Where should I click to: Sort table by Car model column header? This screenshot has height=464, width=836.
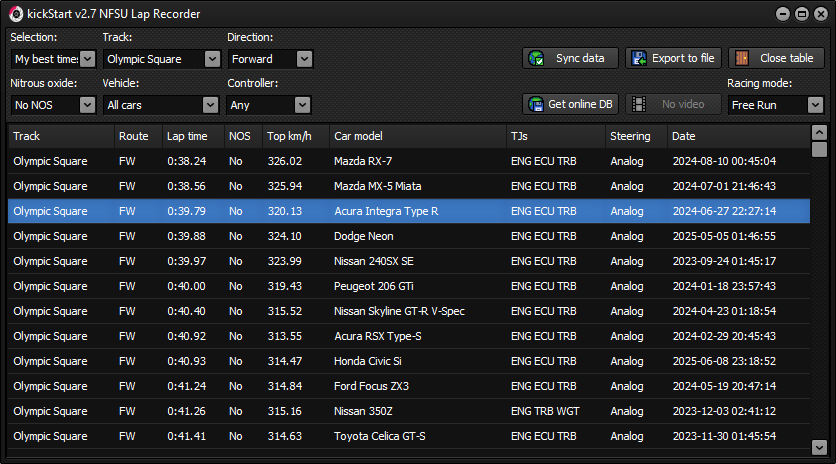pyautogui.click(x=418, y=136)
